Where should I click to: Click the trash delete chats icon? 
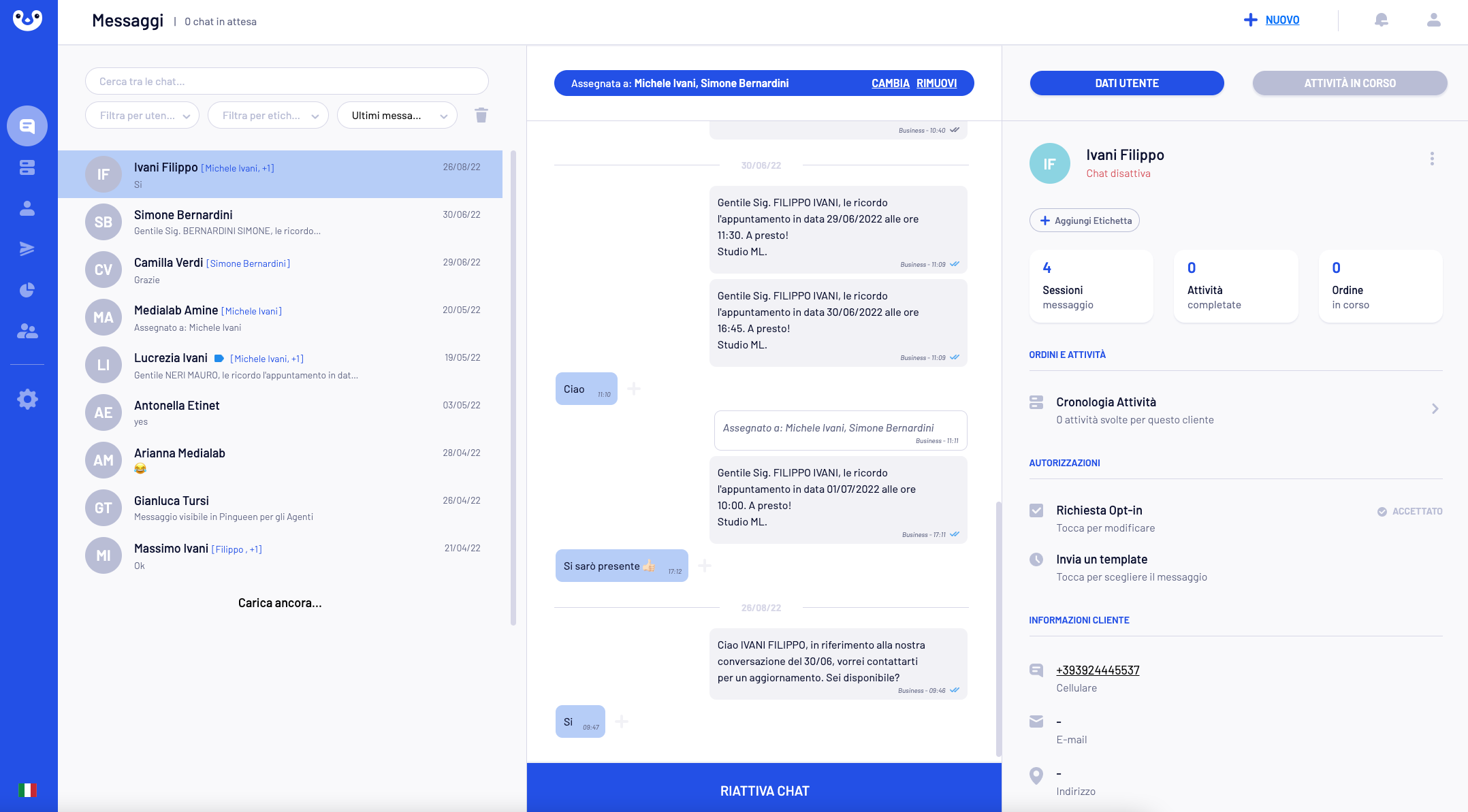pos(481,115)
